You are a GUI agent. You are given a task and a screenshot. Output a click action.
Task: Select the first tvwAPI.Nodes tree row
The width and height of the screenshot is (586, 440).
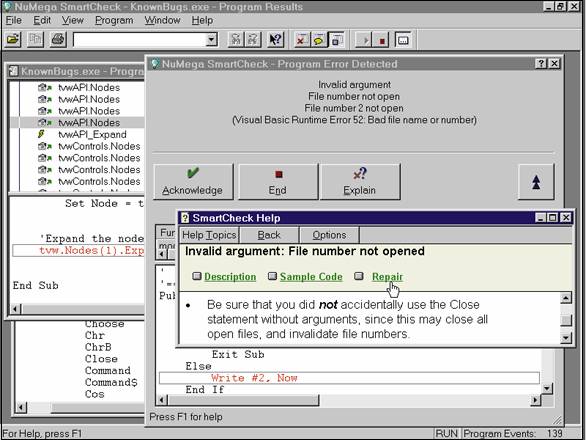click(x=89, y=87)
